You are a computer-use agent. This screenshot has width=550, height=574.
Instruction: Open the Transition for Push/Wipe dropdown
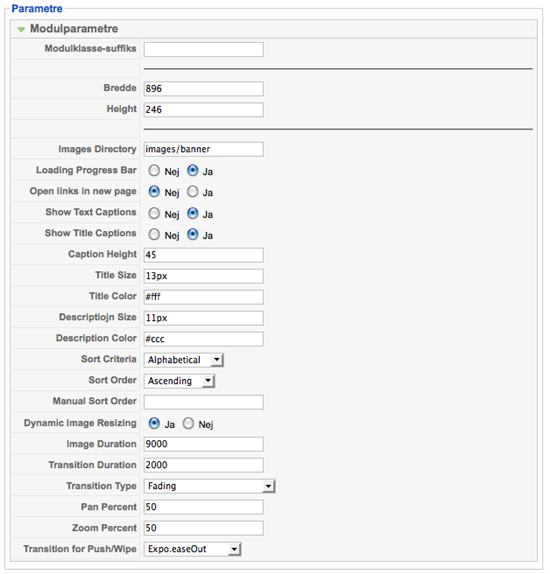tap(193, 549)
